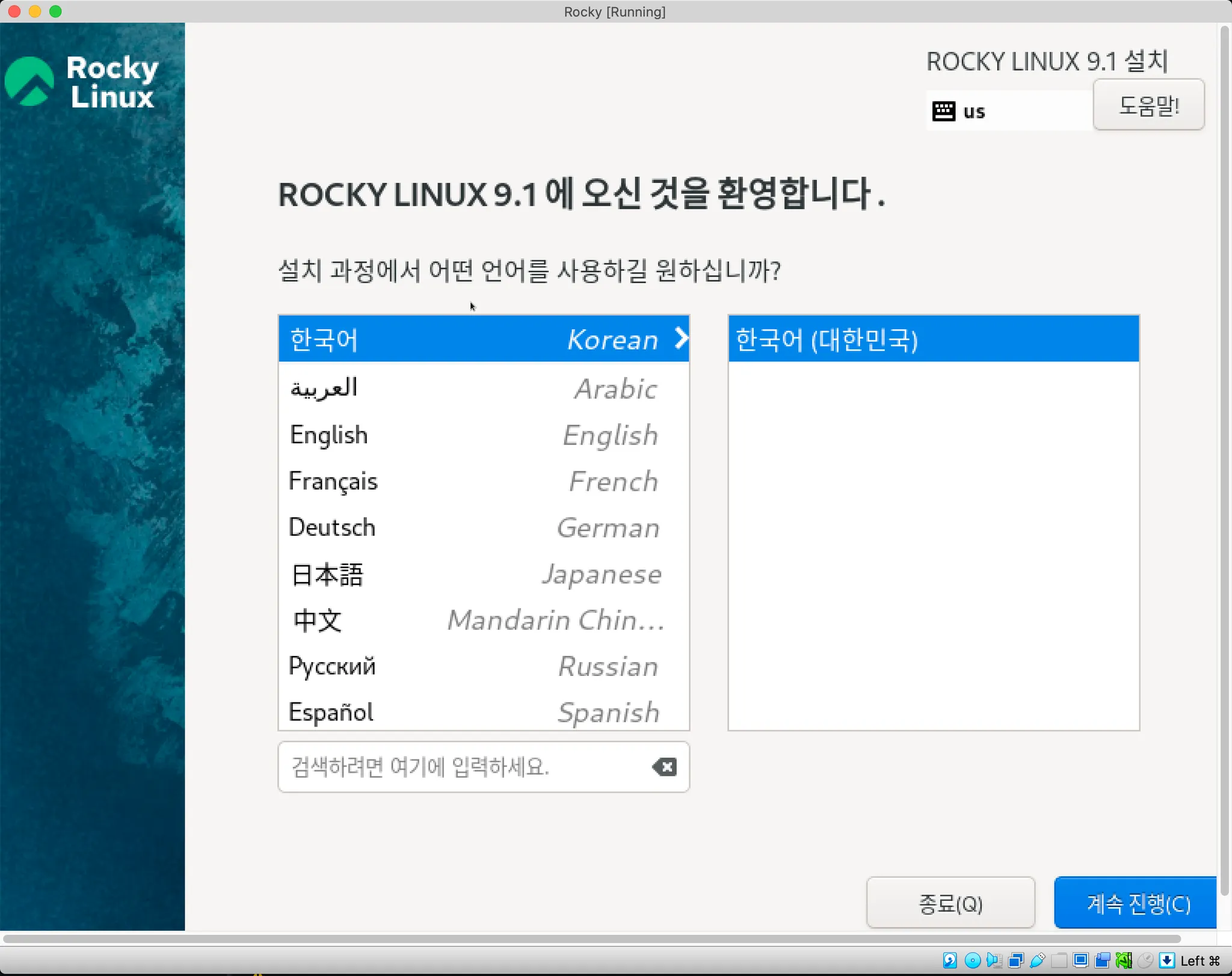Click the green CPU execution status icon
1232x976 pixels.
coord(1124,960)
